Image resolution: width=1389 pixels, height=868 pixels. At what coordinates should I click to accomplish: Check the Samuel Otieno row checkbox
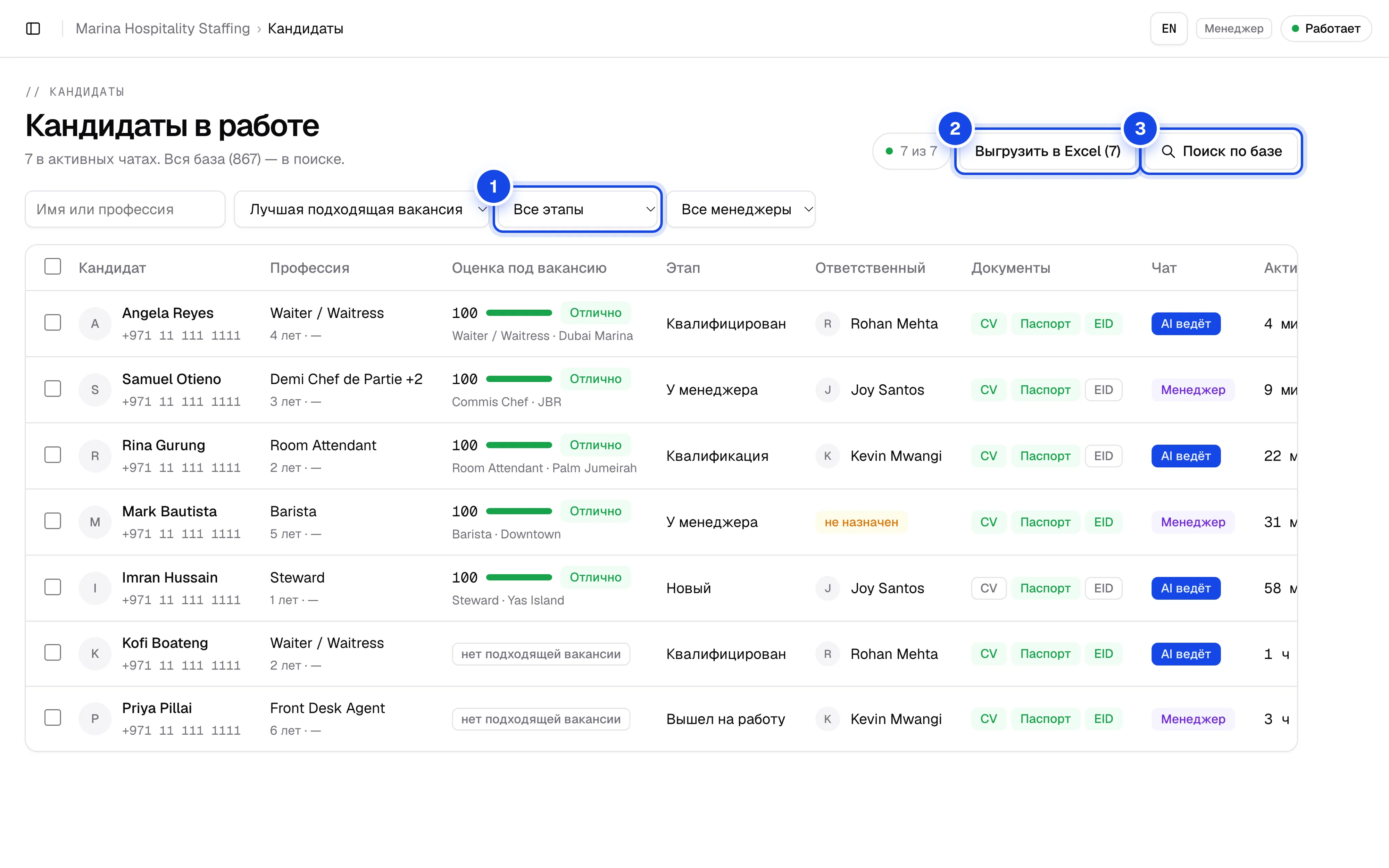point(53,389)
